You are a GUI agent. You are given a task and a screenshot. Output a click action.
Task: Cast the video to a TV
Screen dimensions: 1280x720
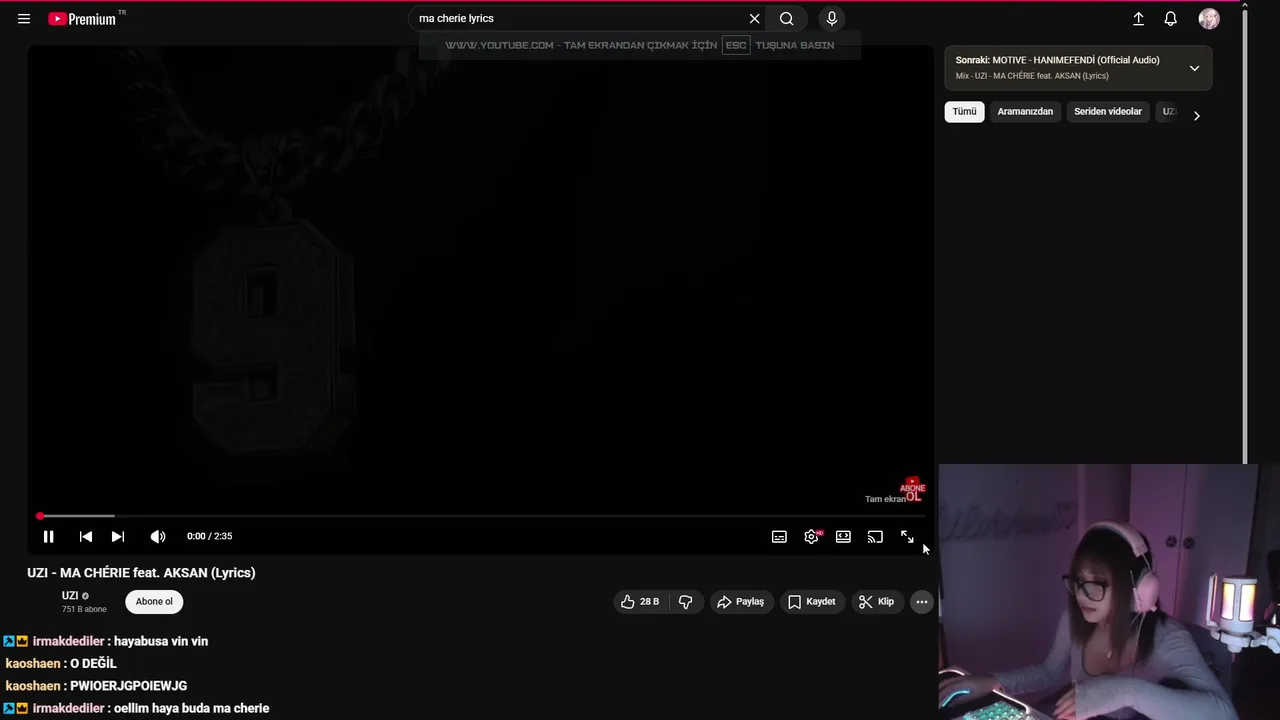pos(875,537)
